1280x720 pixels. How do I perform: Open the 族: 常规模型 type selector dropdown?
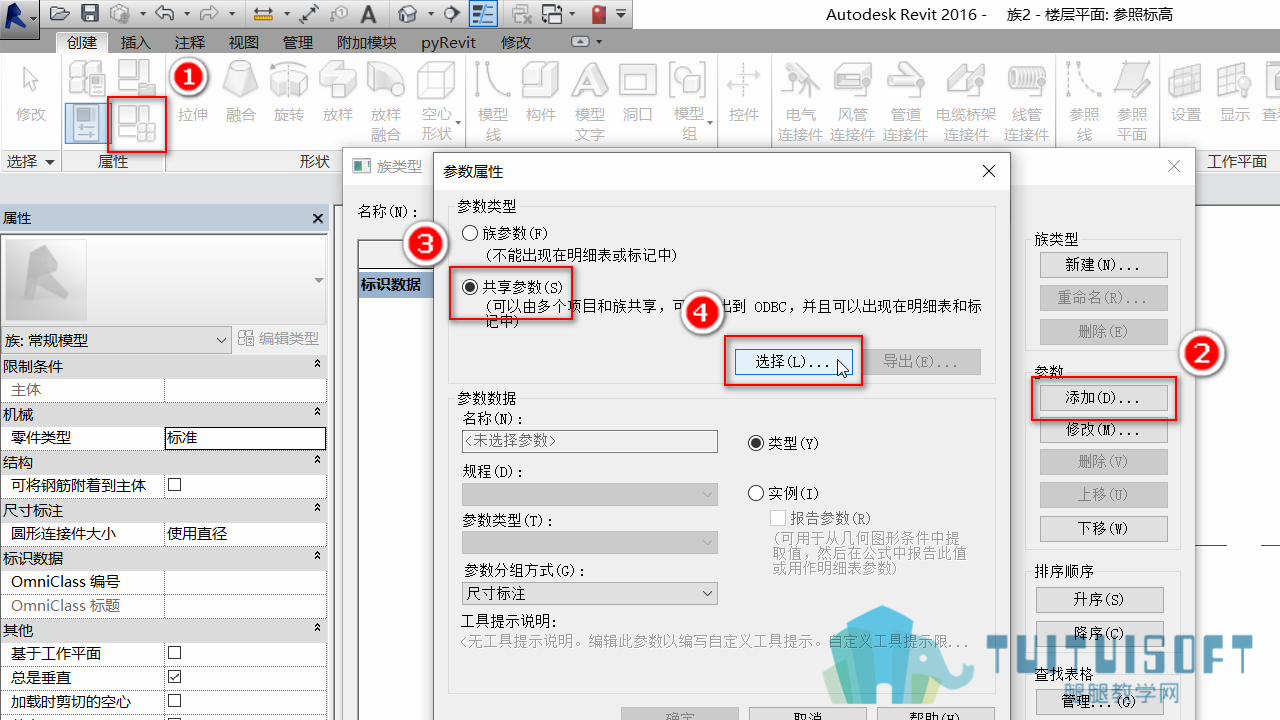click(116, 340)
